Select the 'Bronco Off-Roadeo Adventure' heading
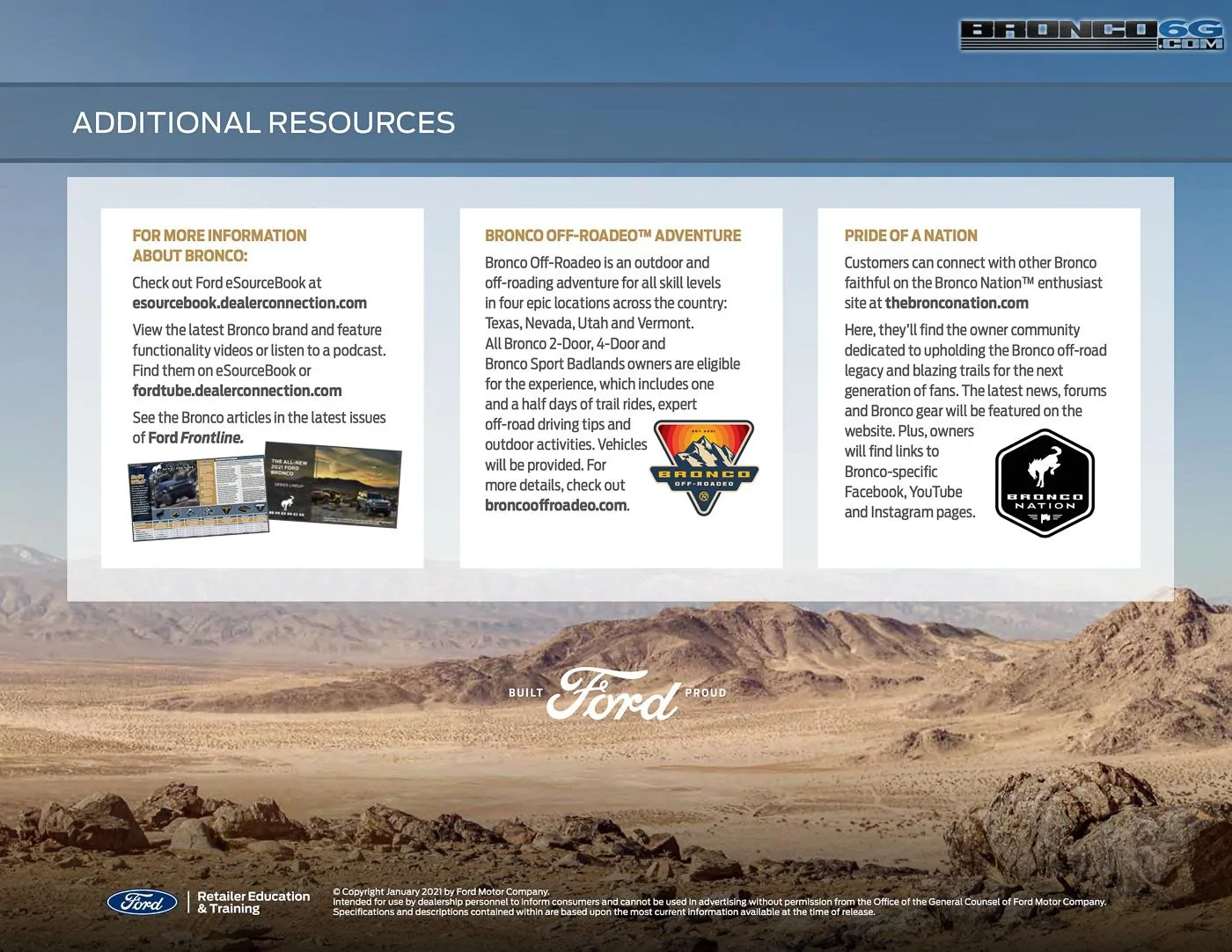The image size is (1232, 952). click(612, 236)
